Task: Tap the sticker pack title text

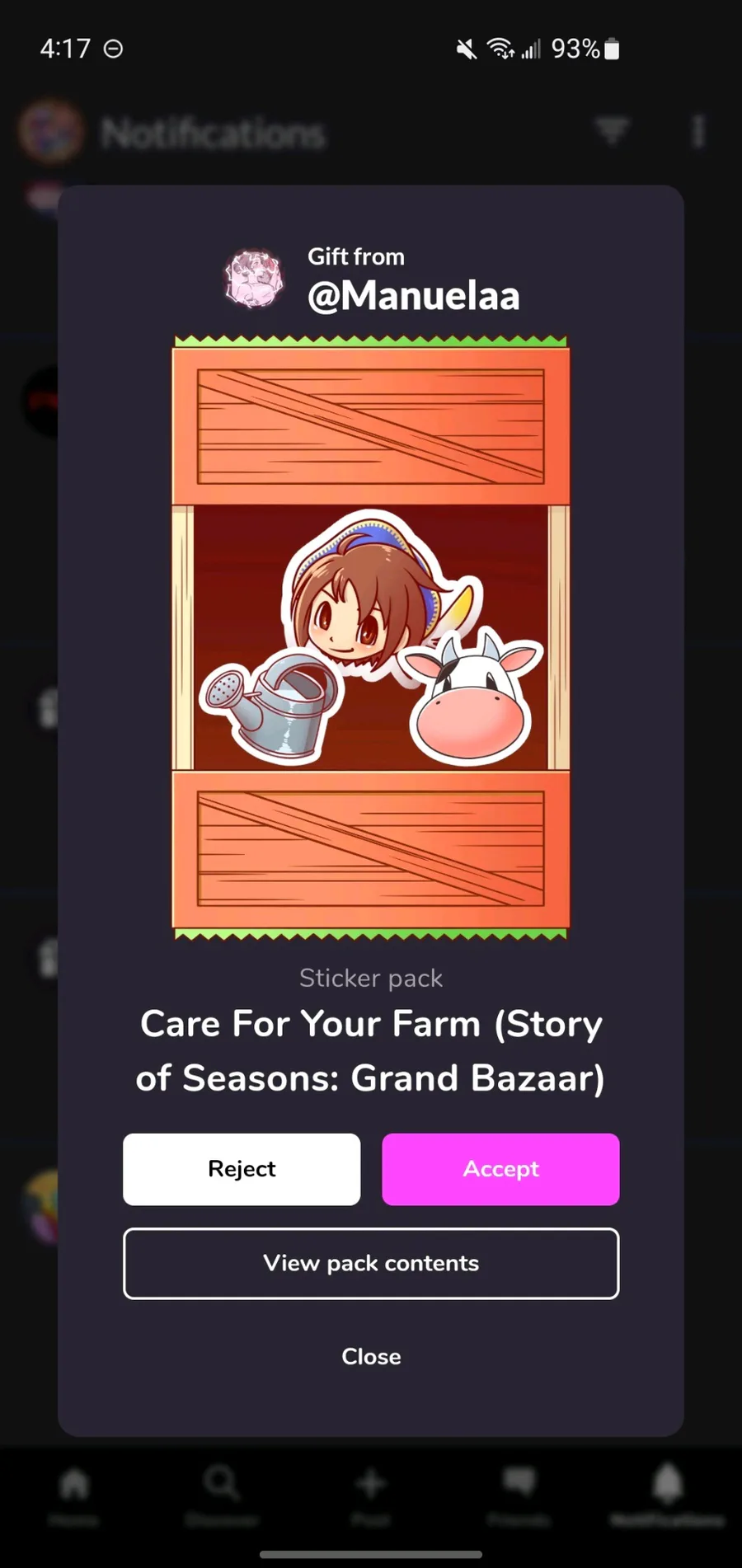Action: coord(371,1050)
